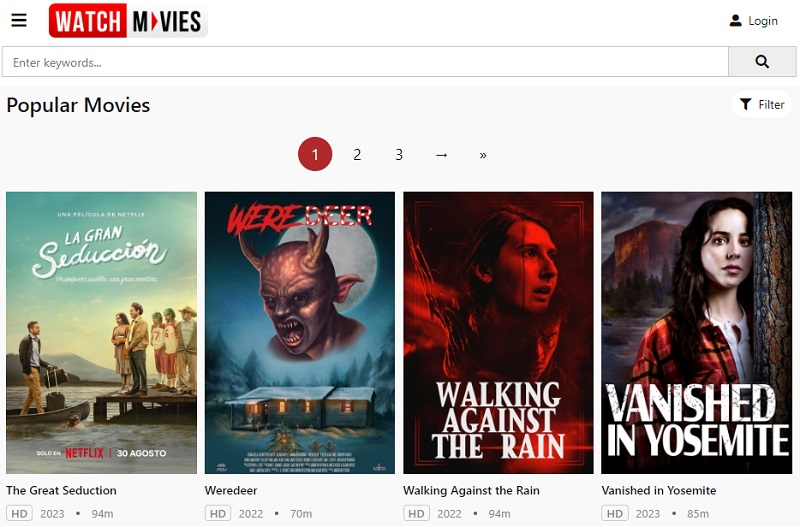Click The Great Seduction title link
The width and height of the screenshot is (800, 527).
click(x=61, y=490)
